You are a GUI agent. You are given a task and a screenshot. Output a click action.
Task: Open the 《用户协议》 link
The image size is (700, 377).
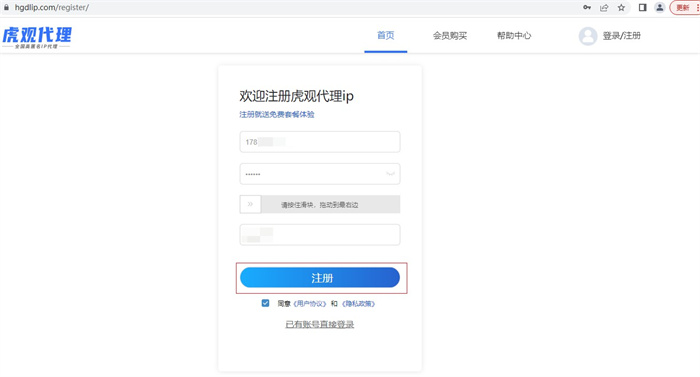coord(309,304)
